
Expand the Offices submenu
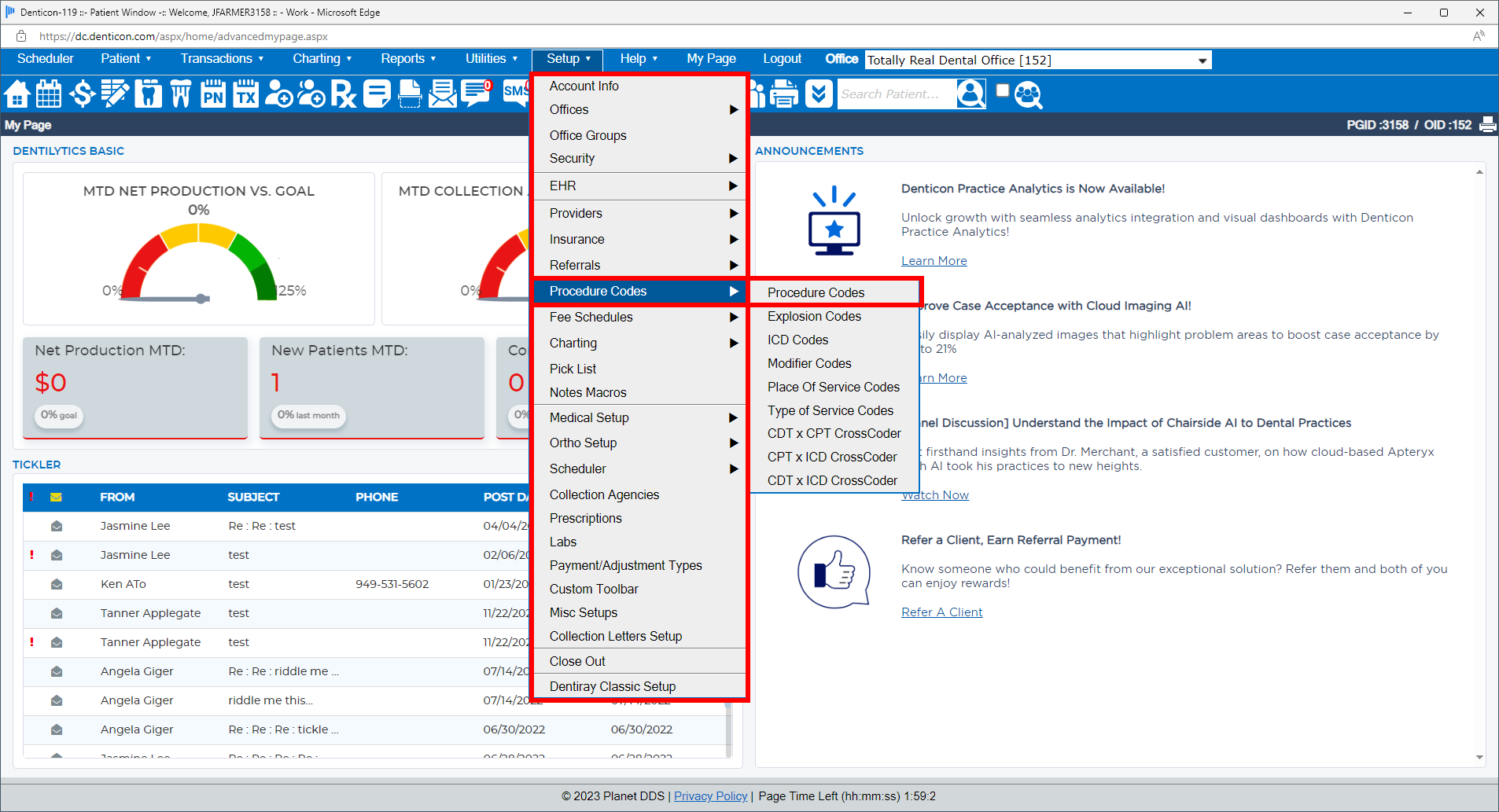[639, 110]
